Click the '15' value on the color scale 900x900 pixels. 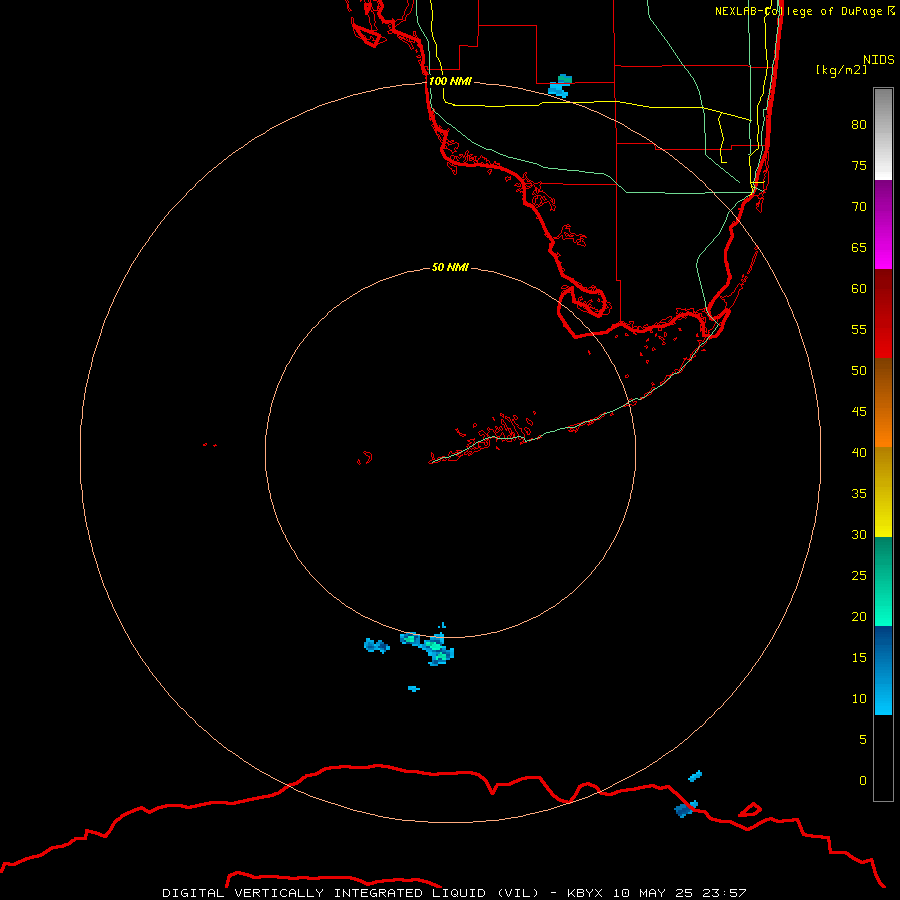(x=859, y=658)
